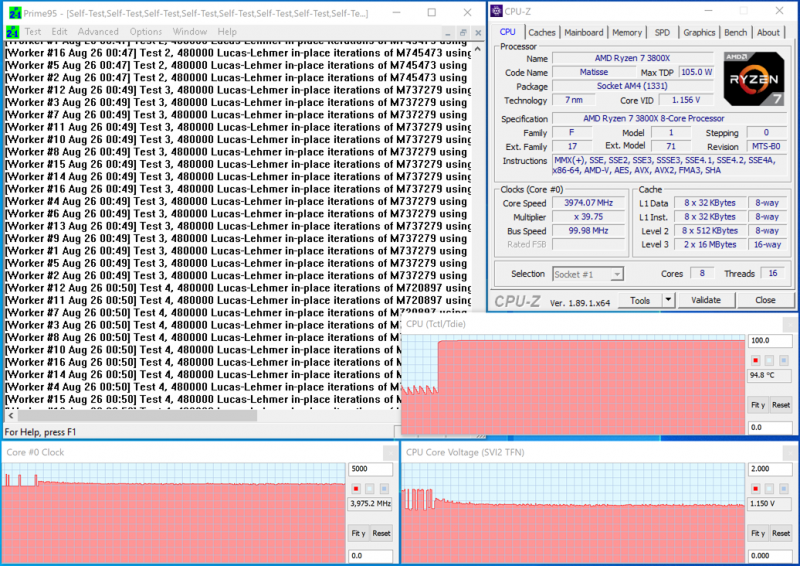This screenshot has height=566, width=800.
Task: Click the light cyan background swatch in CPU Tctl/Tdie graph
Action: click(x=769, y=360)
